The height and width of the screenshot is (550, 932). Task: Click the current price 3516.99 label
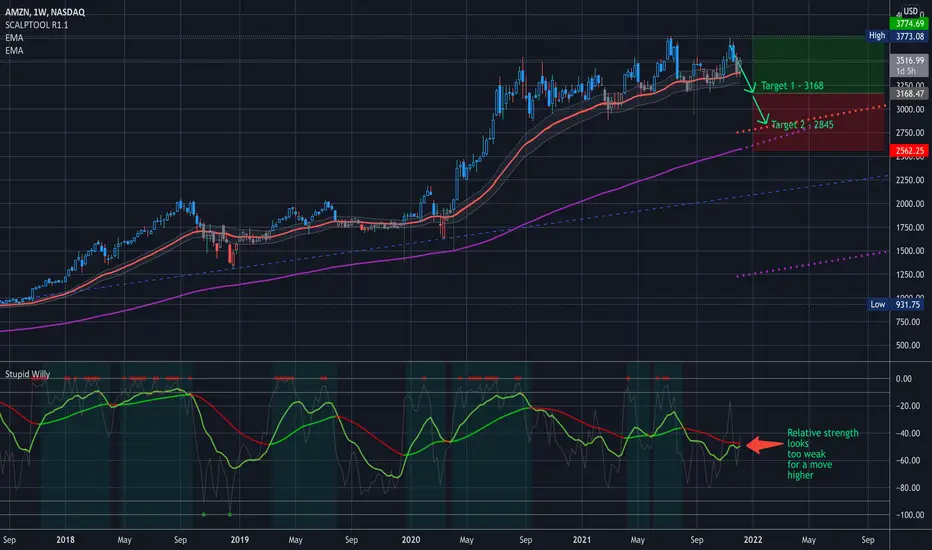click(x=909, y=65)
